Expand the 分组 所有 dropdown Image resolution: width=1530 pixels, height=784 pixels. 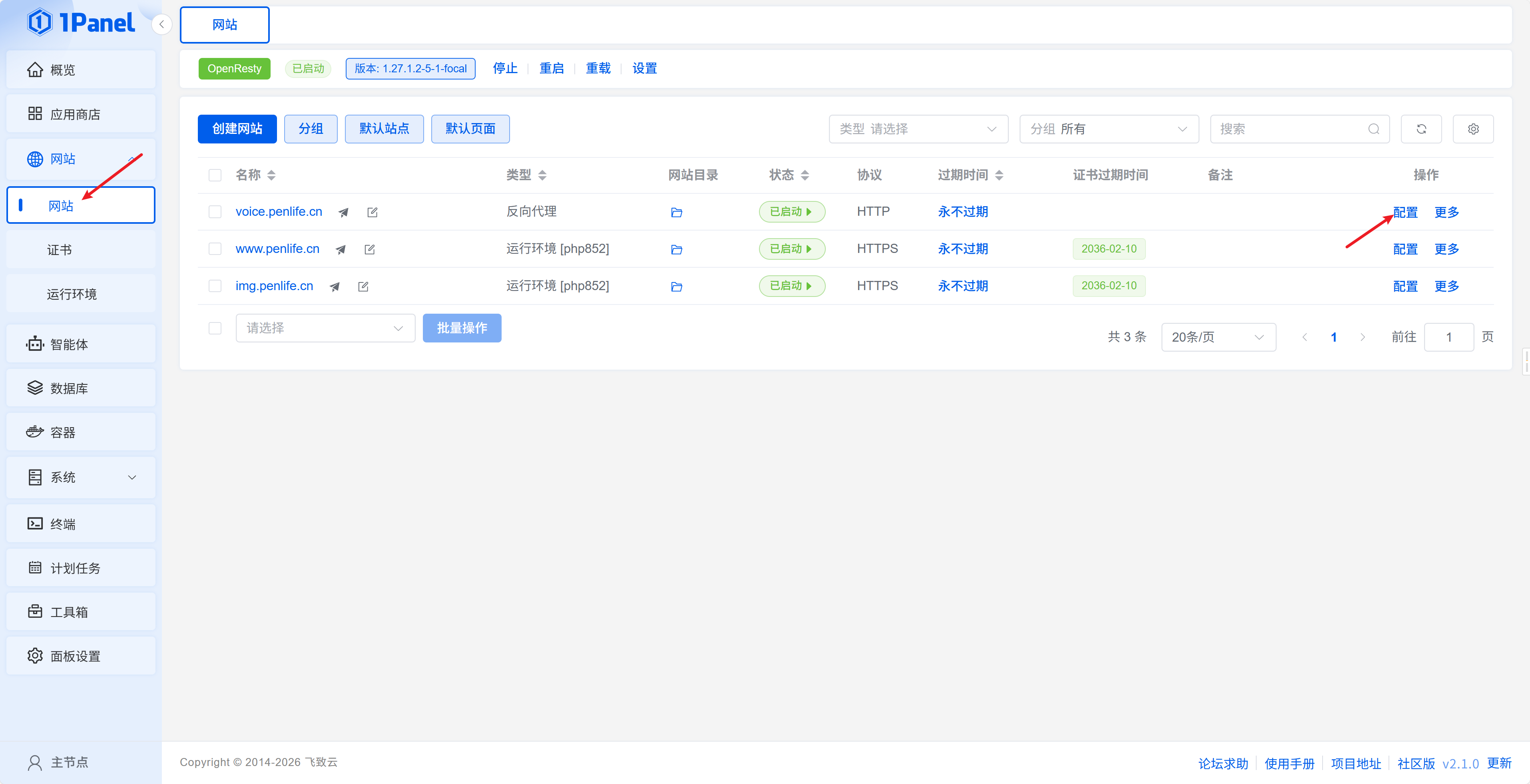pos(1108,129)
